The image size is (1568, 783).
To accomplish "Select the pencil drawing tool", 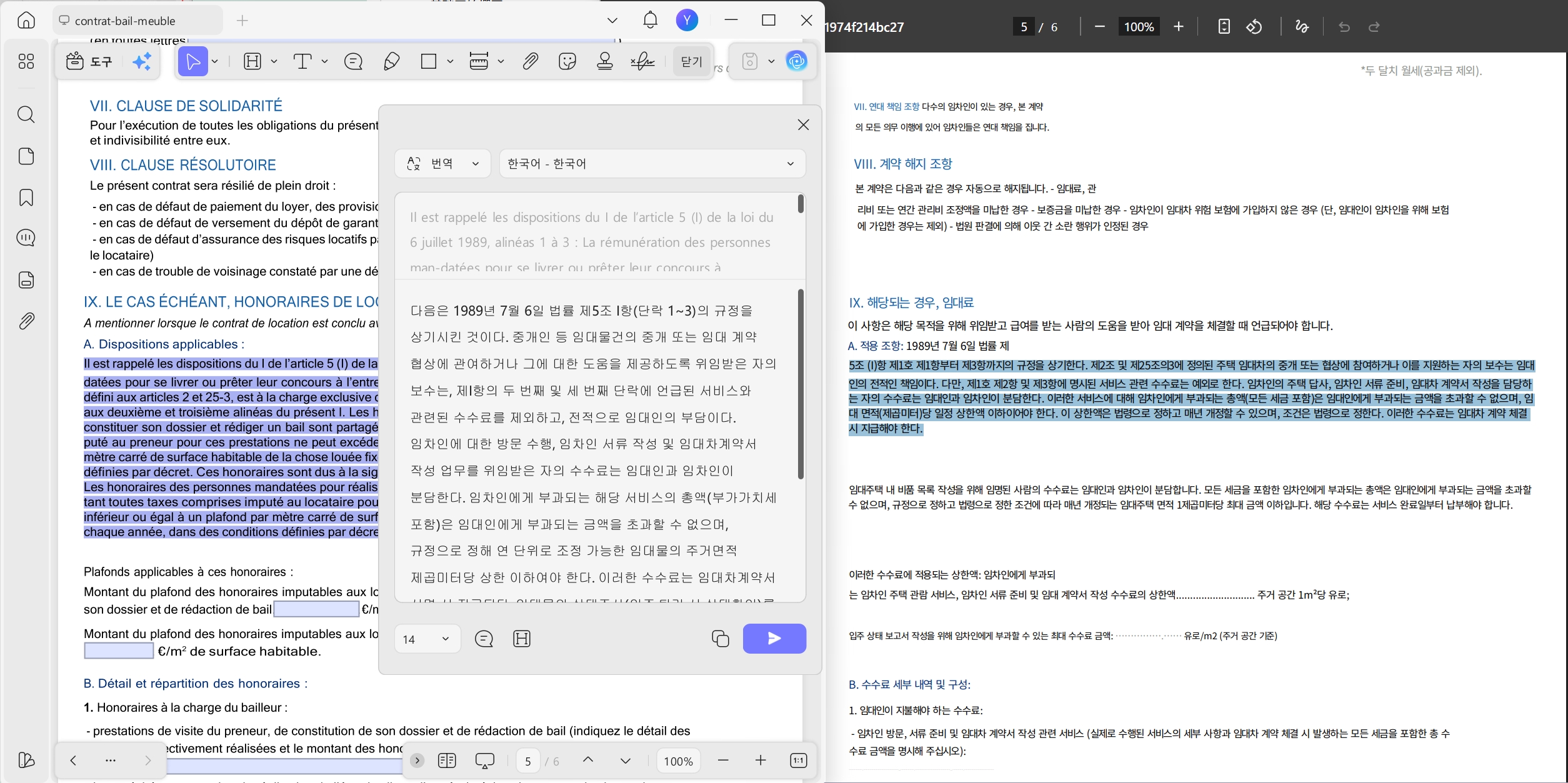I will (392, 61).
